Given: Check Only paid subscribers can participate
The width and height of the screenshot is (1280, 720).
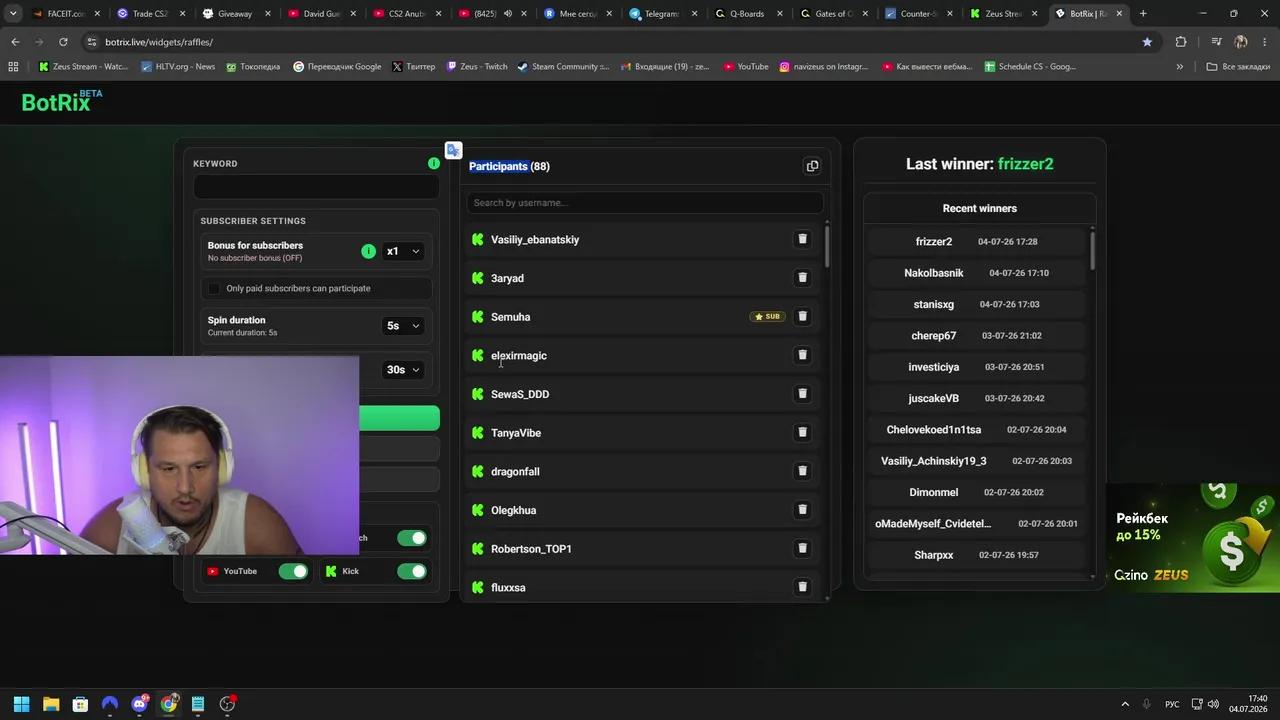Looking at the screenshot, I should 214,288.
